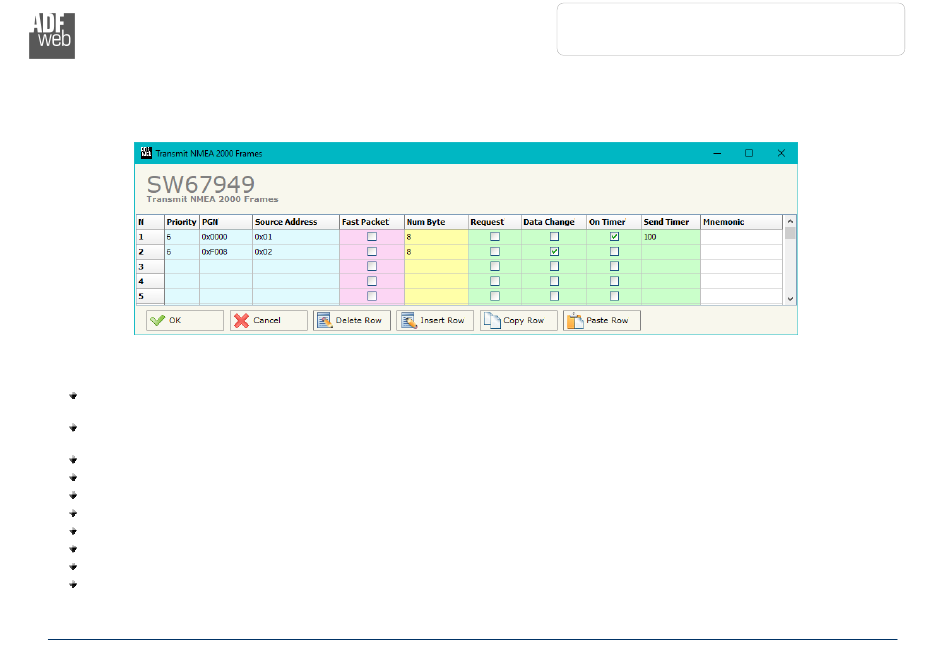Viewport: 950px width, 659px height.
Task: Click the Paste Row button
Action: click(602, 320)
